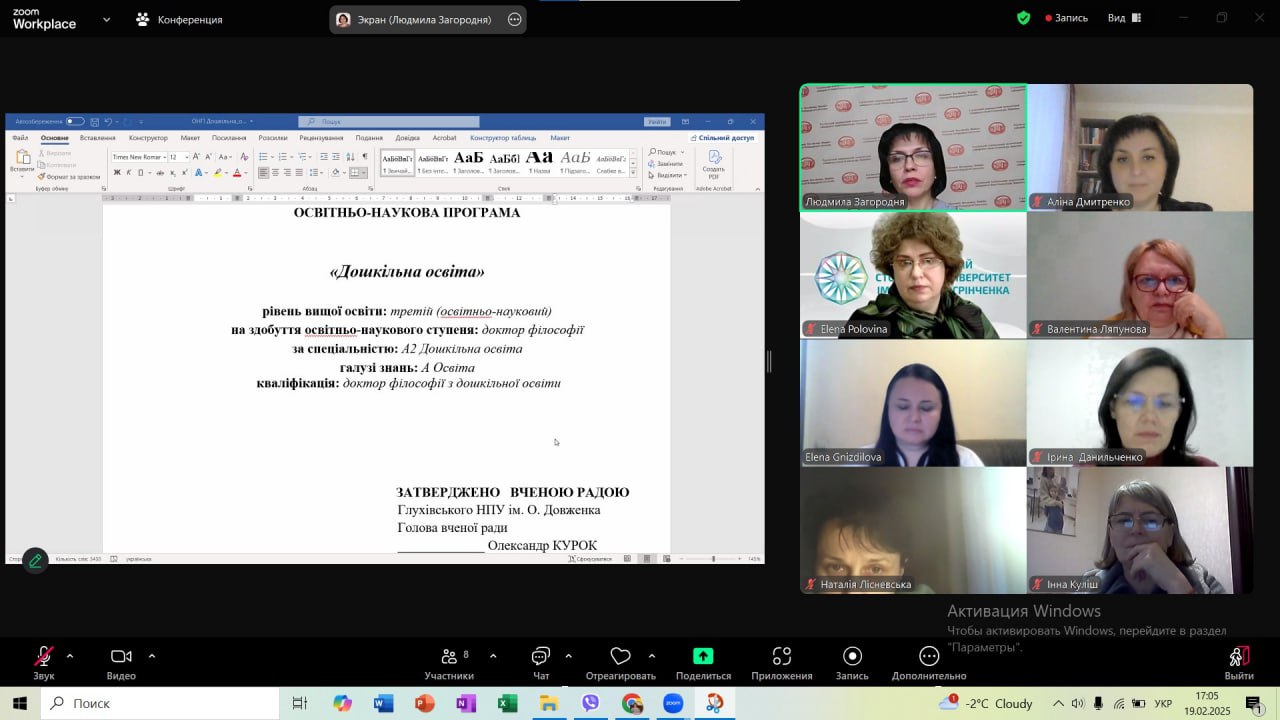The image size is (1280, 720).
Task: Open Viber from Windows taskbar
Action: tap(590, 703)
